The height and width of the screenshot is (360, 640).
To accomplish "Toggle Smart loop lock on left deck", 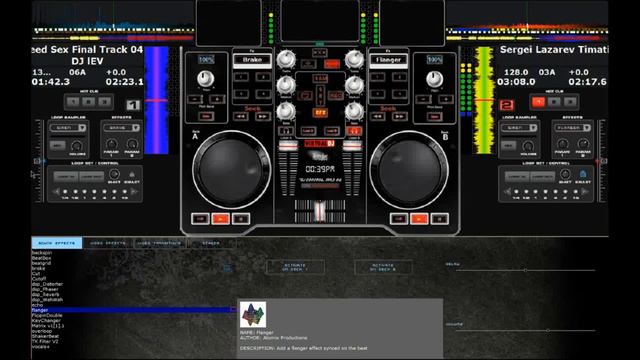I will [132, 175].
